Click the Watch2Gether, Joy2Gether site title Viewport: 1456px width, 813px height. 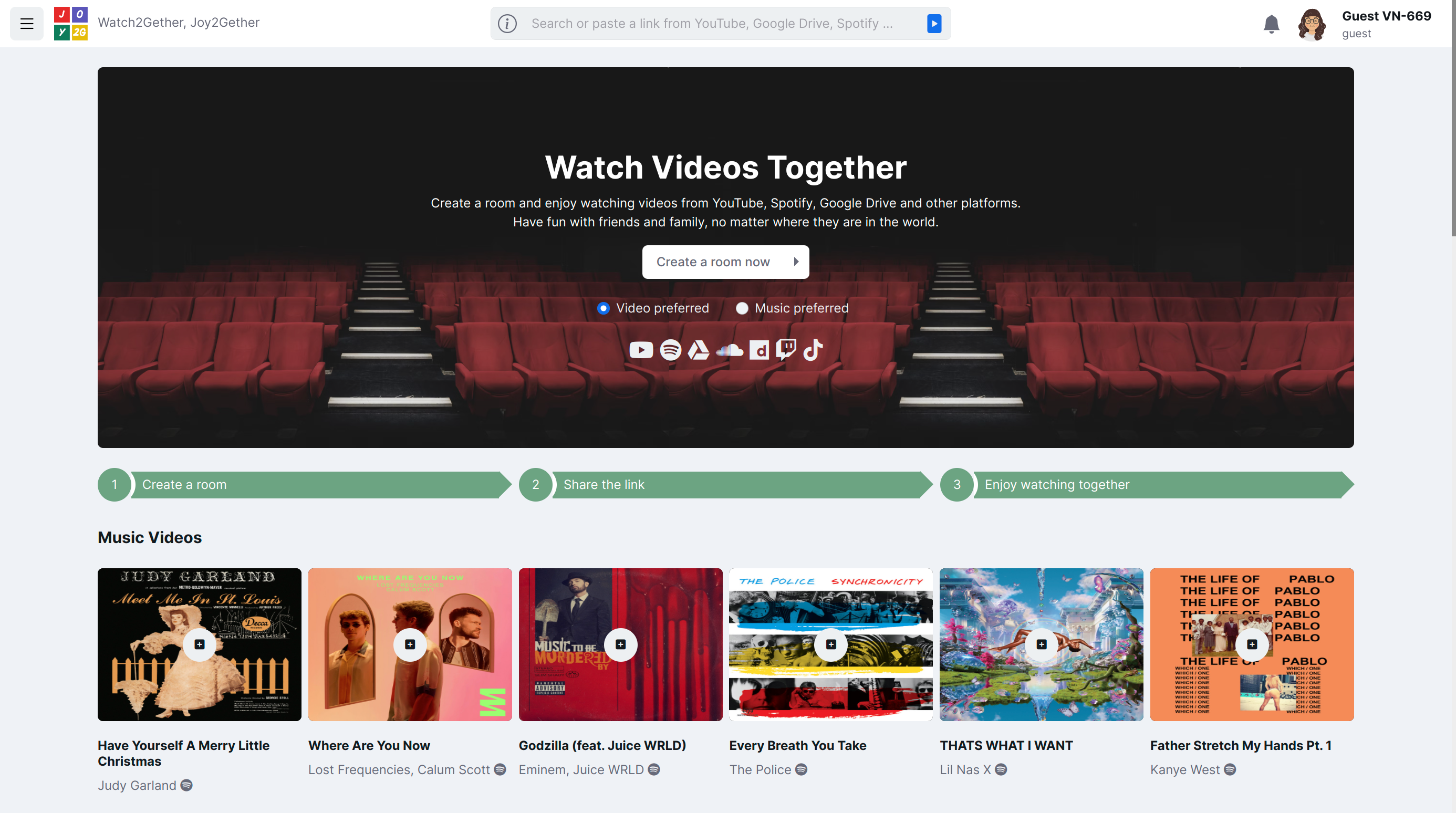click(179, 23)
